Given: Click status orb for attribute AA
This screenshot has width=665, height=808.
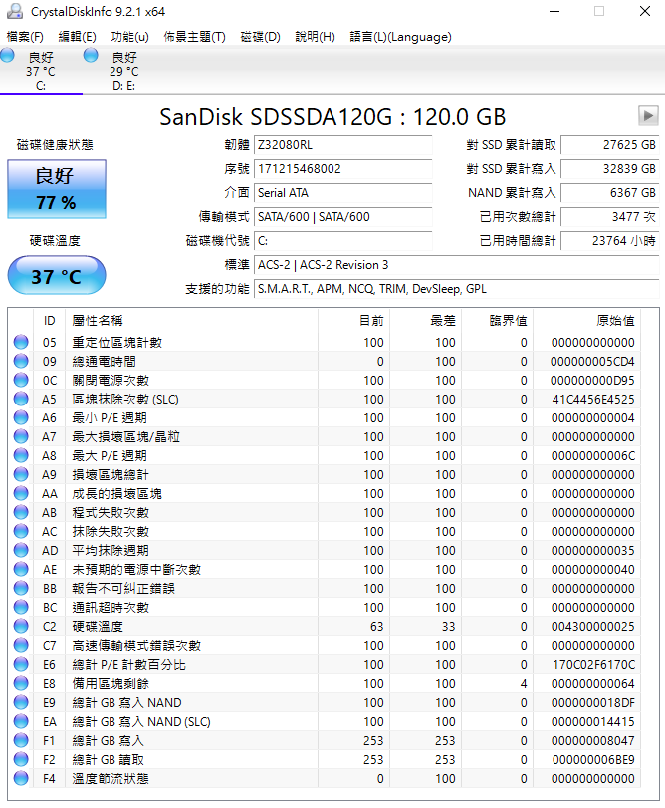Looking at the screenshot, I should point(21,493).
